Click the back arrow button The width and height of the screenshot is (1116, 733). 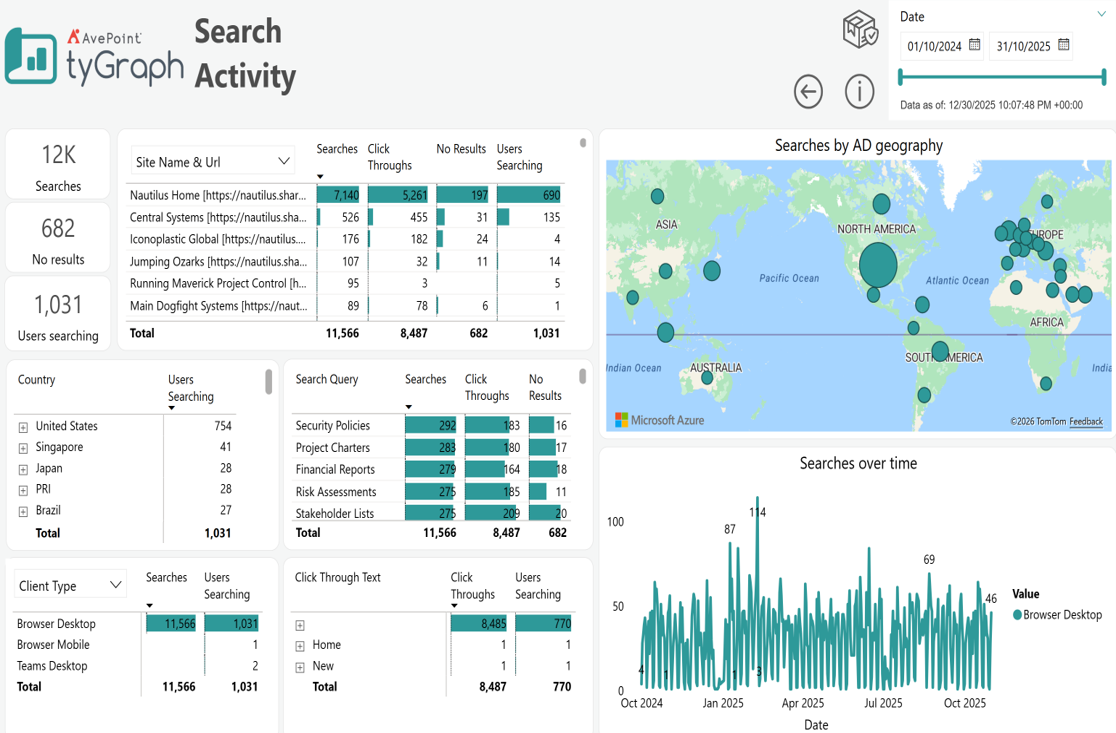click(x=808, y=92)
